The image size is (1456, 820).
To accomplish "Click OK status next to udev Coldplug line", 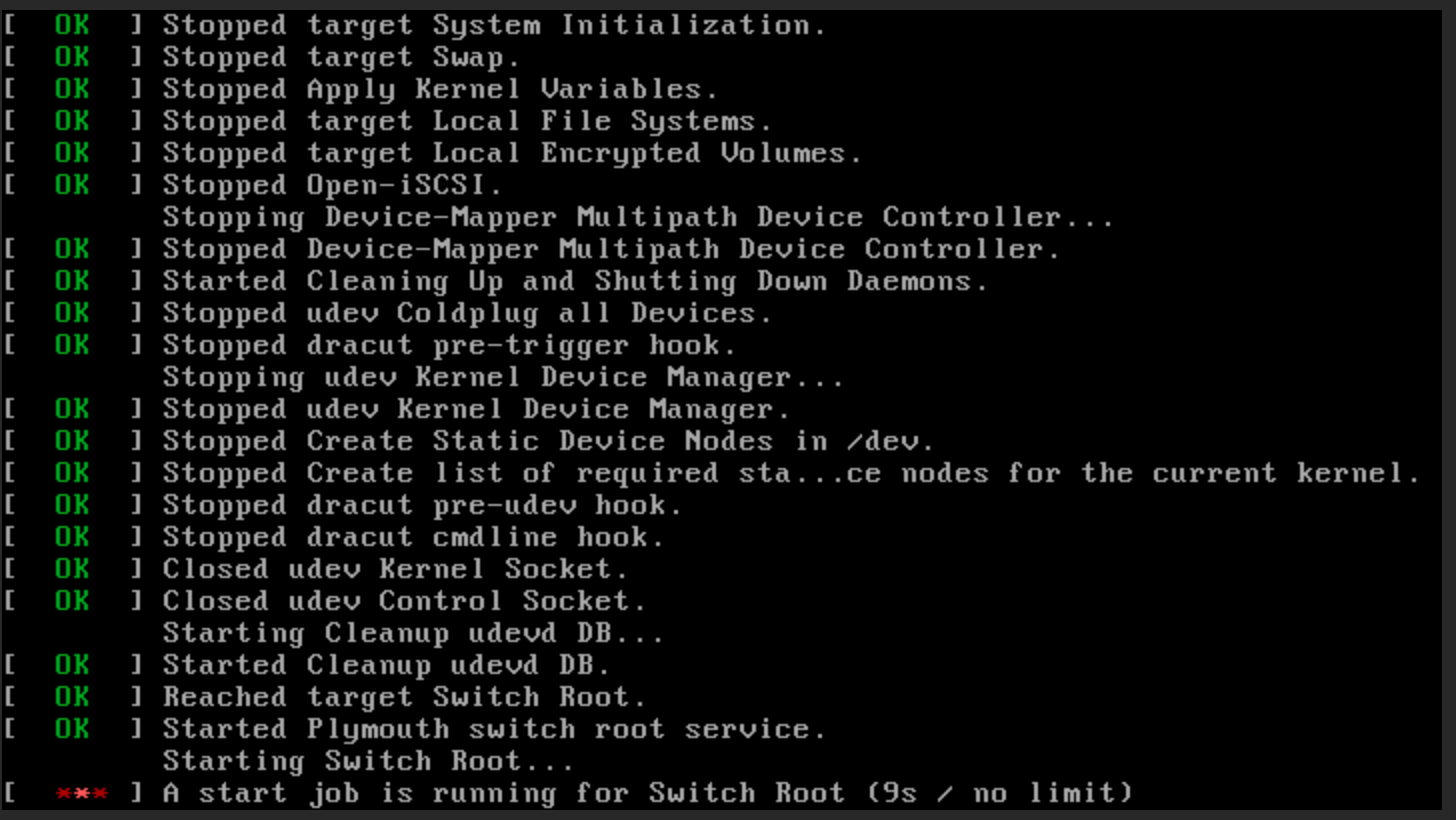I will [72, 313].
